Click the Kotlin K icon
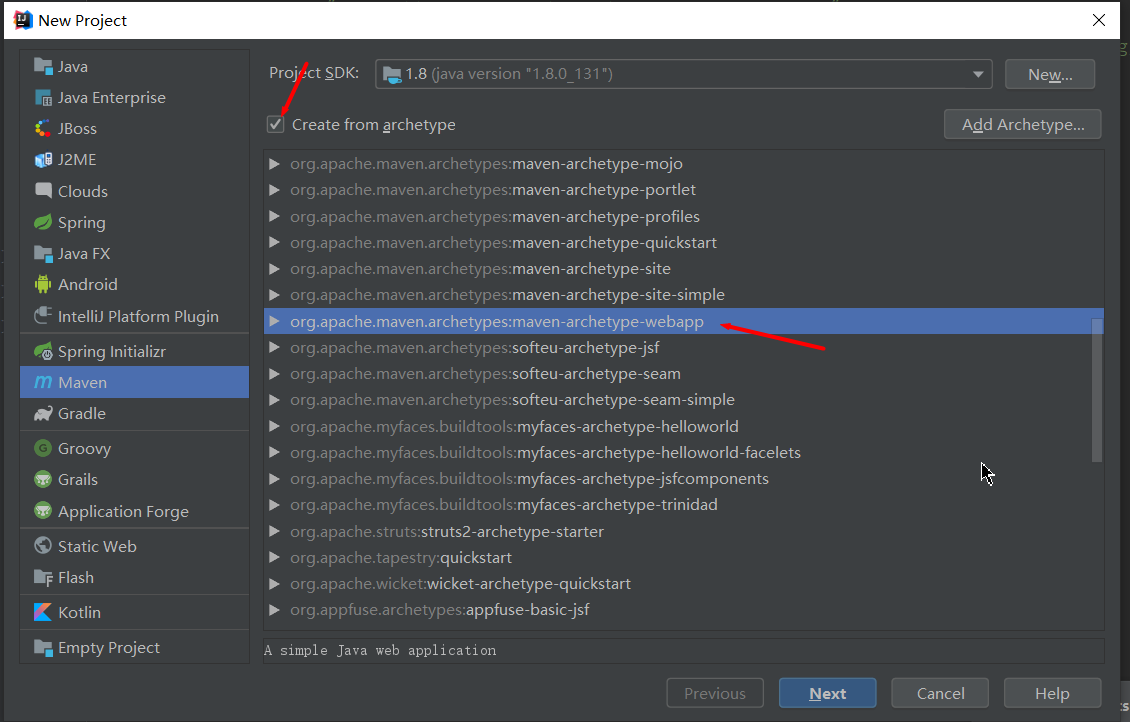 [43, 612]
